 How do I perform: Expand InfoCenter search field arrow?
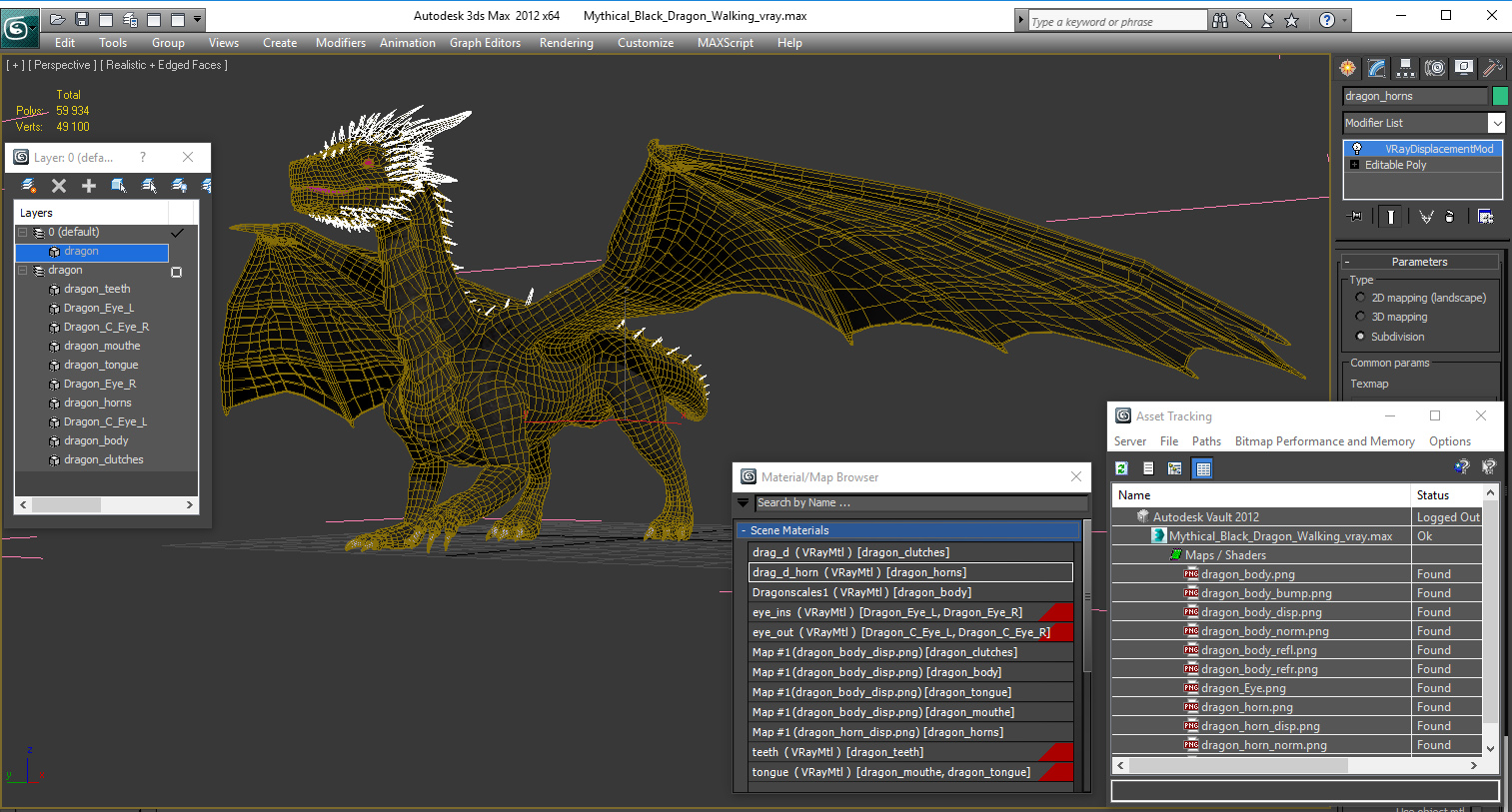click(1020, 20)
